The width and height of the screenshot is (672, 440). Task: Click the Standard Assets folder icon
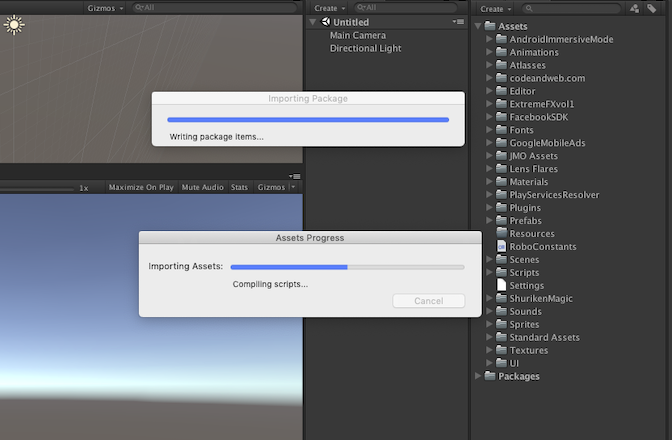point(501,337)
